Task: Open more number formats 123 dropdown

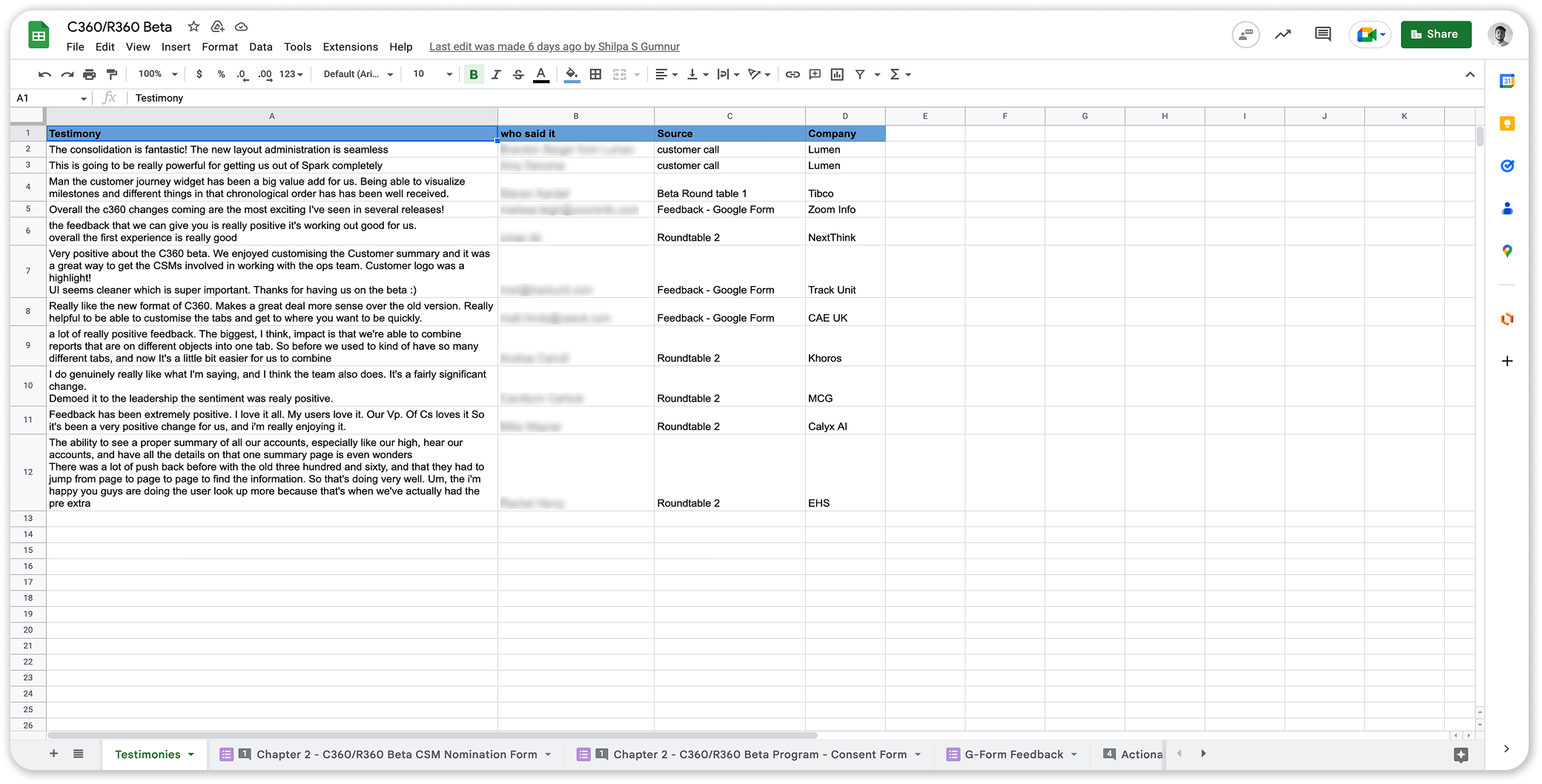Action: 291,74
